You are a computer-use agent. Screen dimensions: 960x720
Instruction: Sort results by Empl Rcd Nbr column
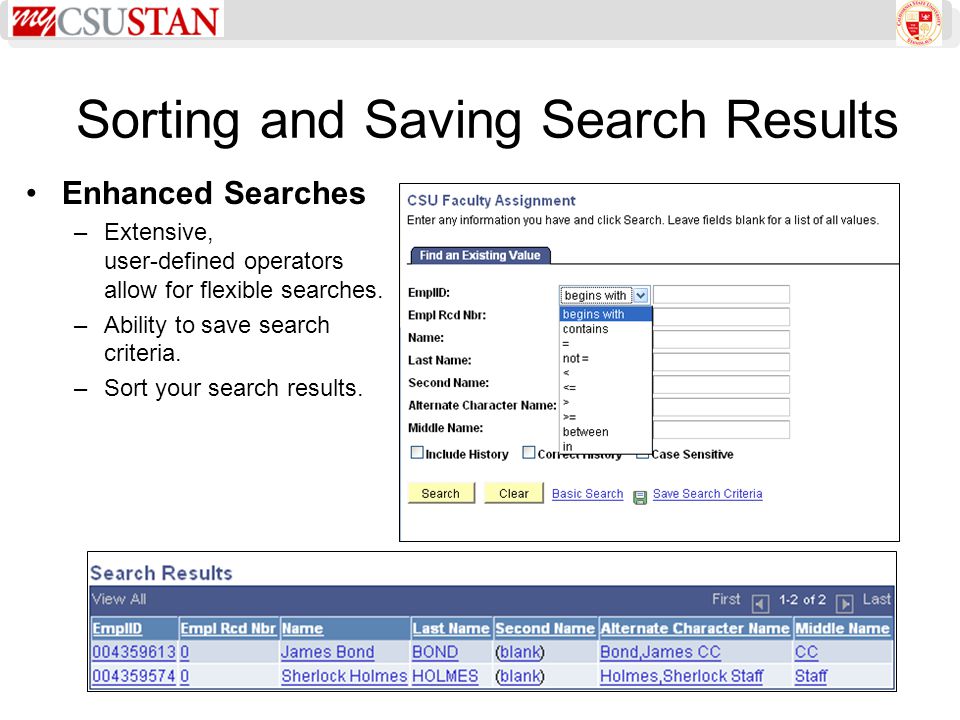pos(228,628)
